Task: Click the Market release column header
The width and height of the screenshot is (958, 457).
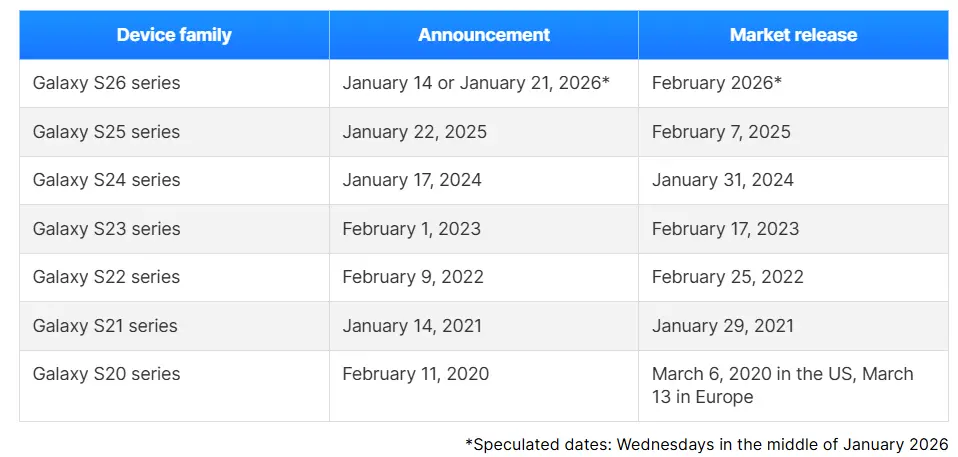Action: click(793, 35)
